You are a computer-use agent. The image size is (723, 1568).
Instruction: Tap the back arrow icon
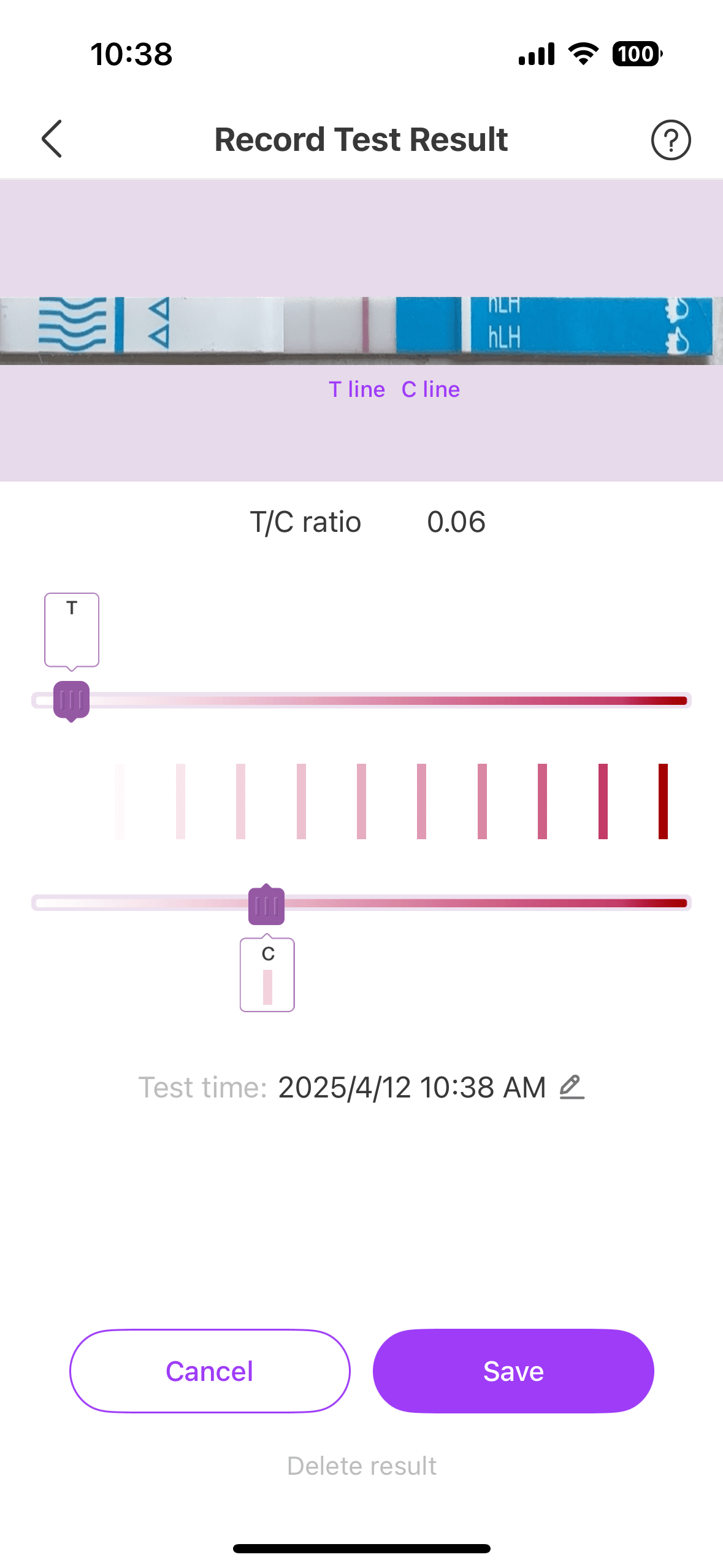[x=52, y=139]
